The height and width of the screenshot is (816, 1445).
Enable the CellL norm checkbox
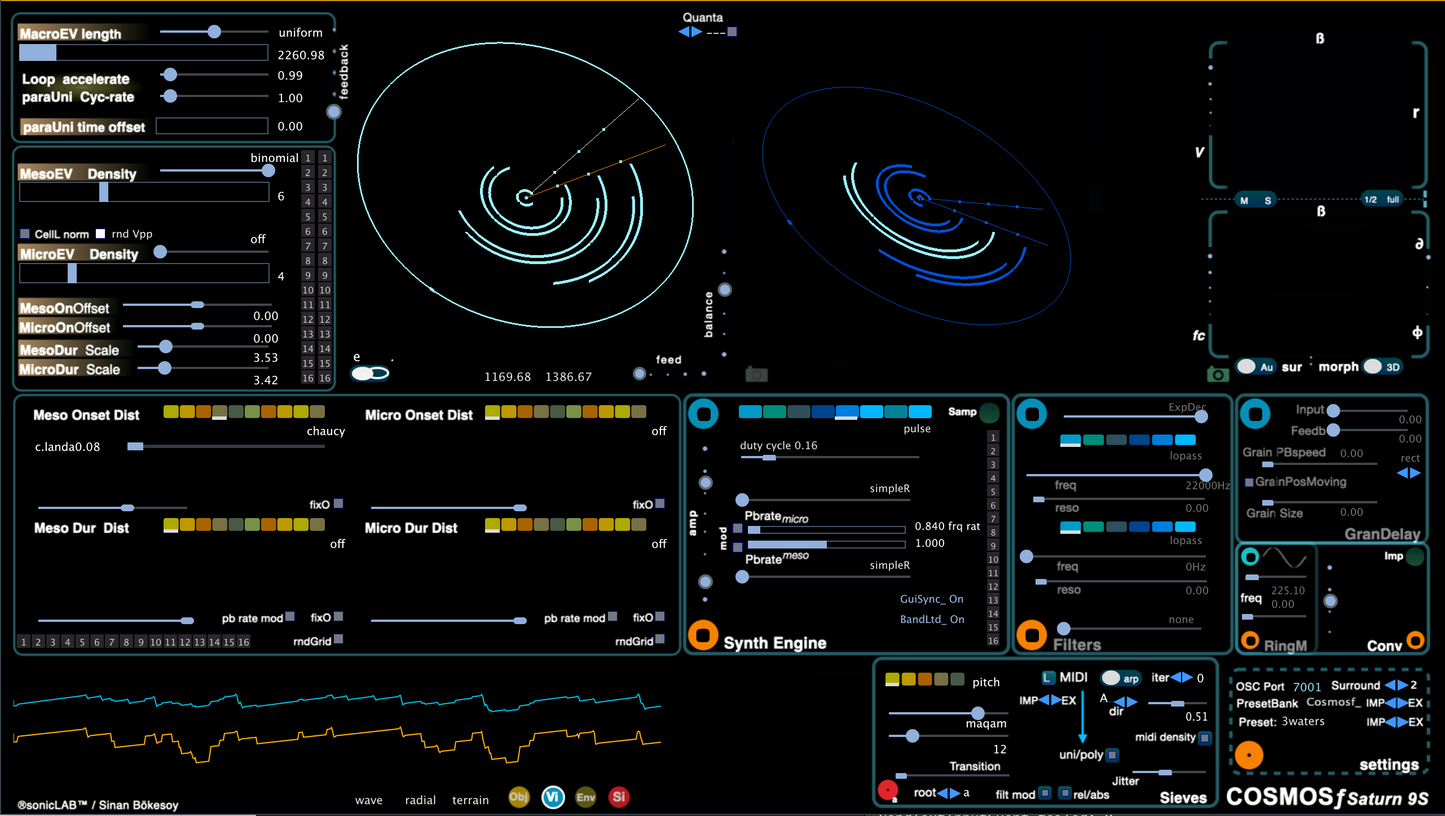(25, 234)
